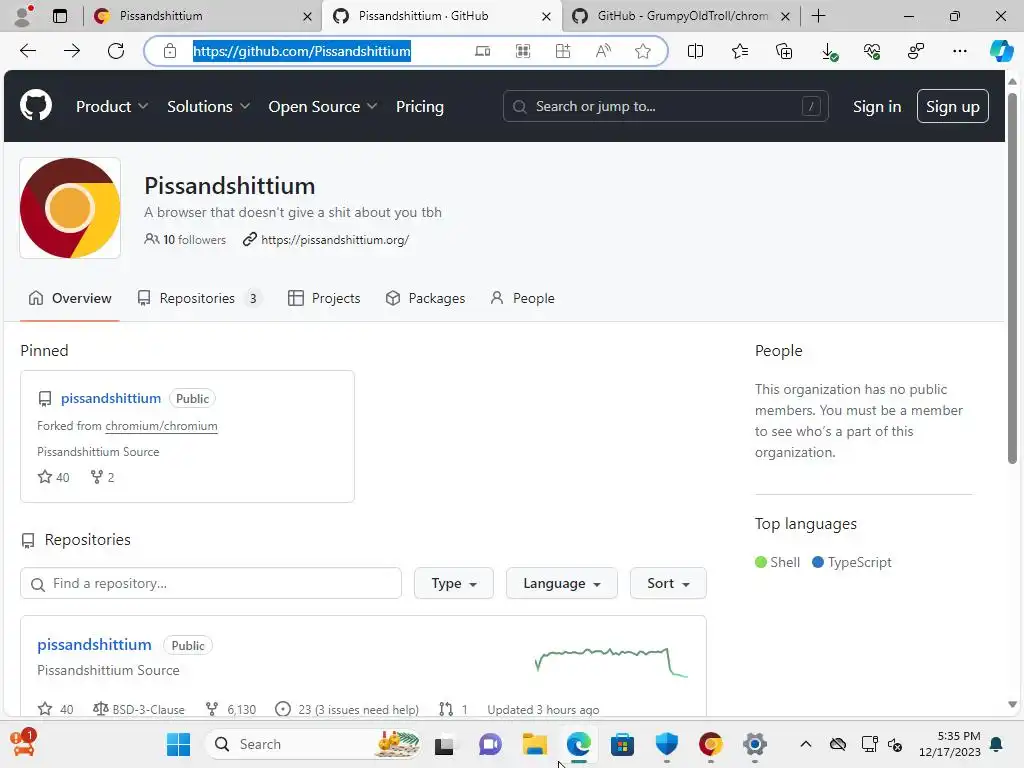Image resolution: width=1024 pixels, height=768 pixels.
Task: Switch to the Packages tab
Action: coord(425,298)
